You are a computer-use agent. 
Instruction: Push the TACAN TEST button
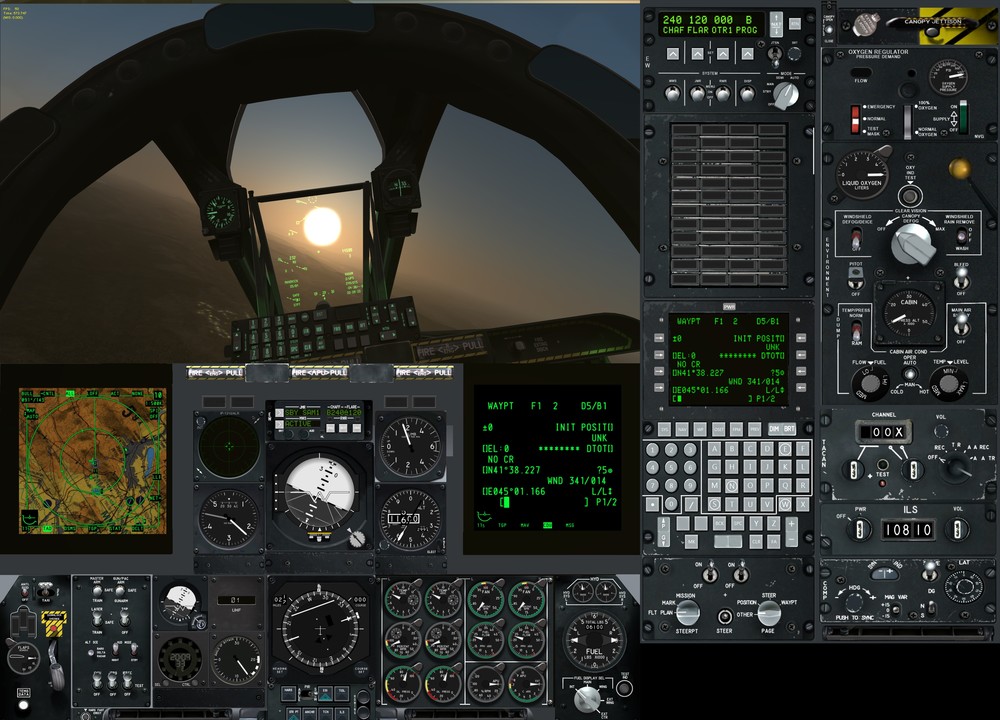point(883,464)
